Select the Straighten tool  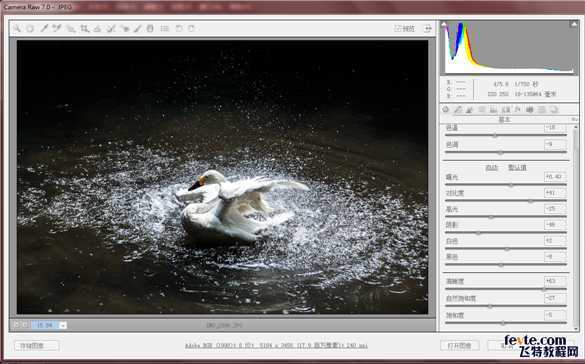[97, 28]
